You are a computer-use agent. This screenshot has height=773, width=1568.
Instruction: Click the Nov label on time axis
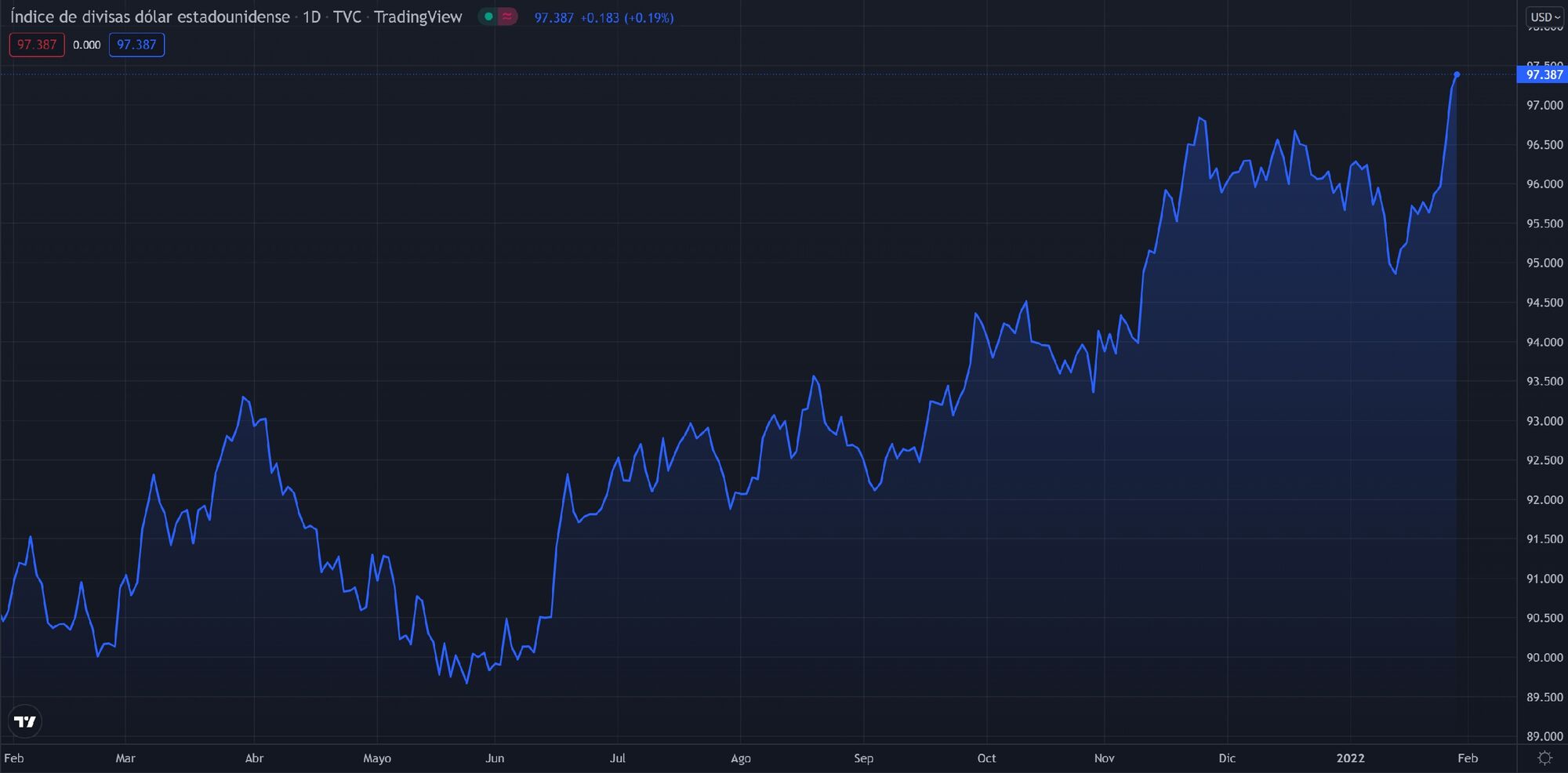pyautogui.click(x=1104, y=758)
